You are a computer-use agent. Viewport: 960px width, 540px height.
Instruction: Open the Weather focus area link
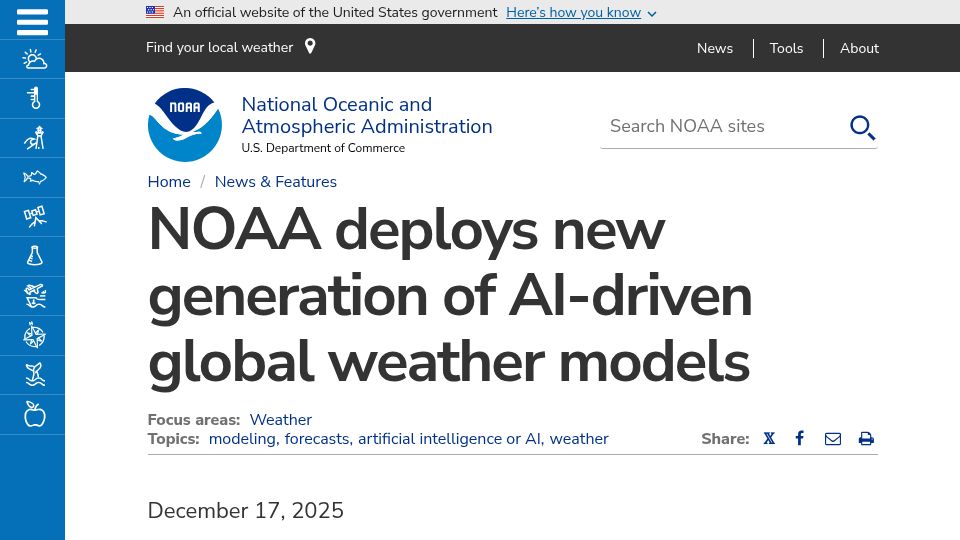[x=280, y=419]
